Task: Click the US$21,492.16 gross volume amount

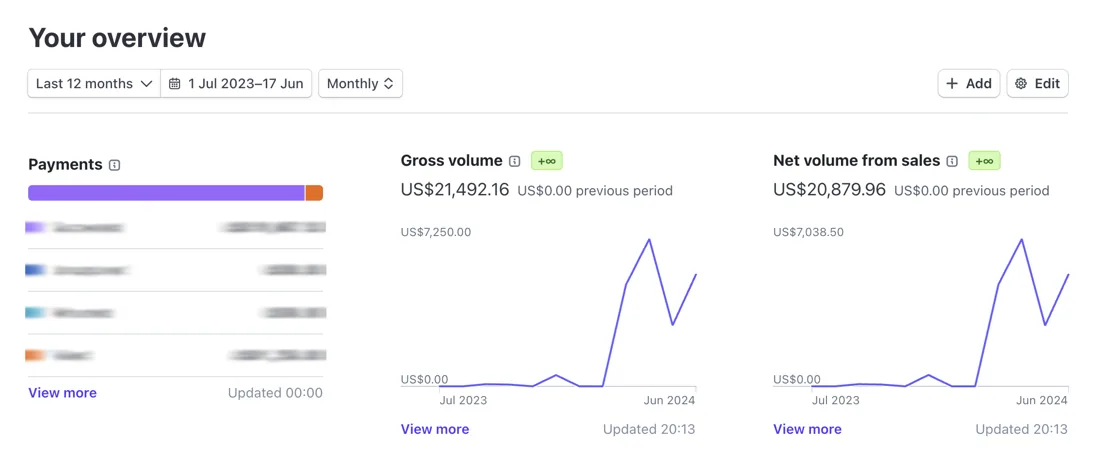Action: 455,190
